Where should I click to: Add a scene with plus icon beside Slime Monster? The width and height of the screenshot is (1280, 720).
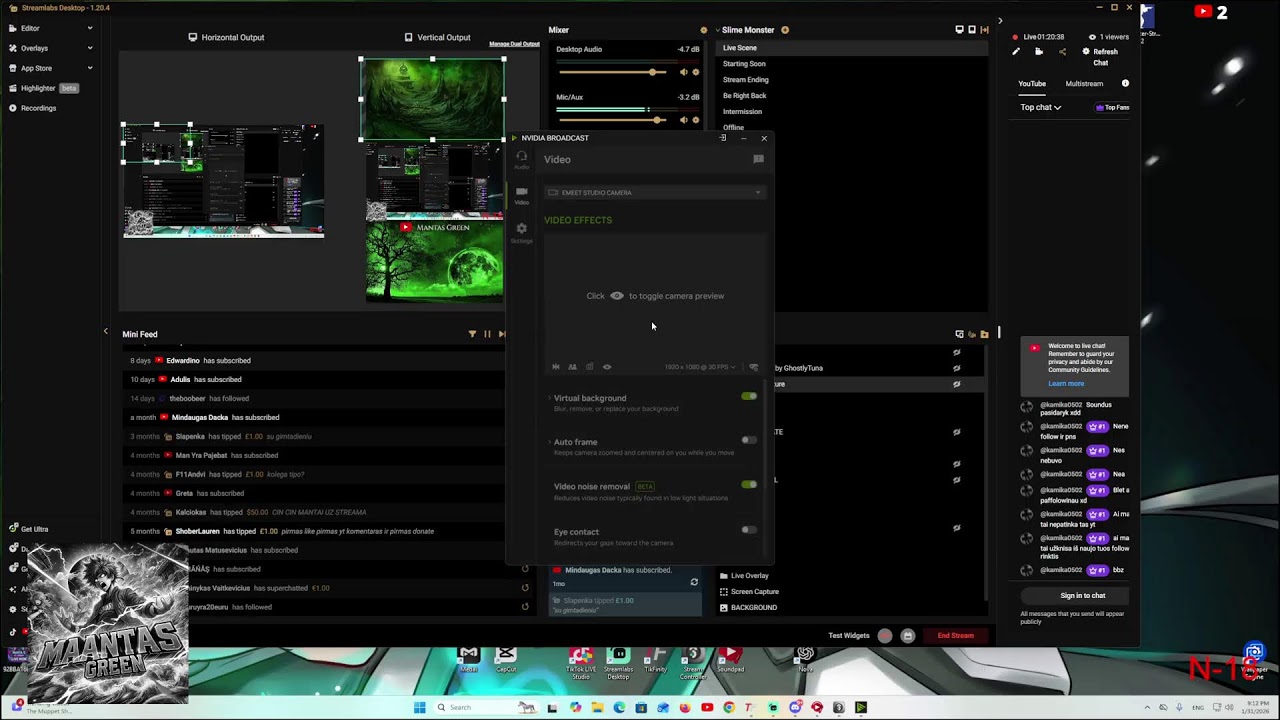tap(785, 30)
